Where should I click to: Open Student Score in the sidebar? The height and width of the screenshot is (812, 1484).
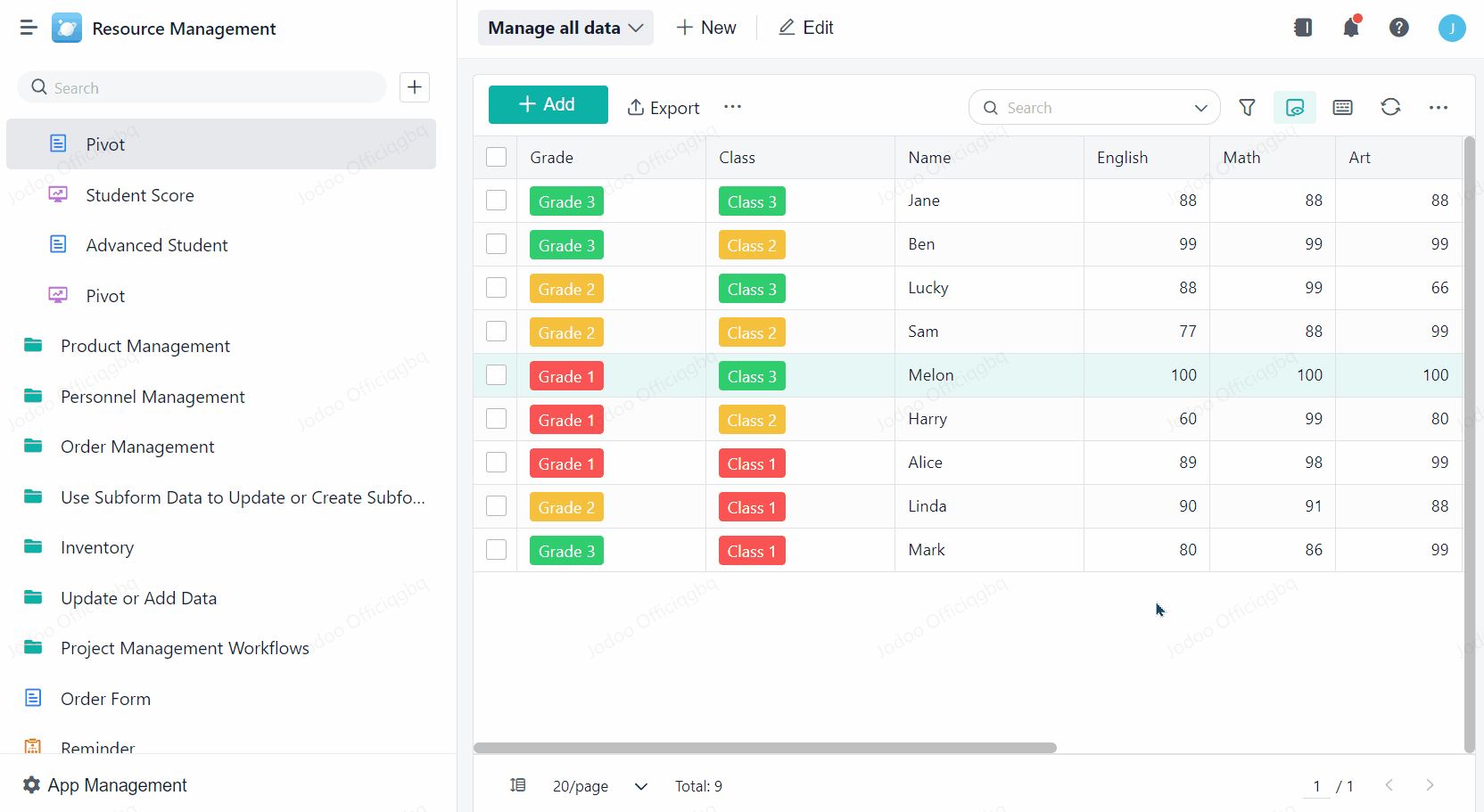pos(139,195)
